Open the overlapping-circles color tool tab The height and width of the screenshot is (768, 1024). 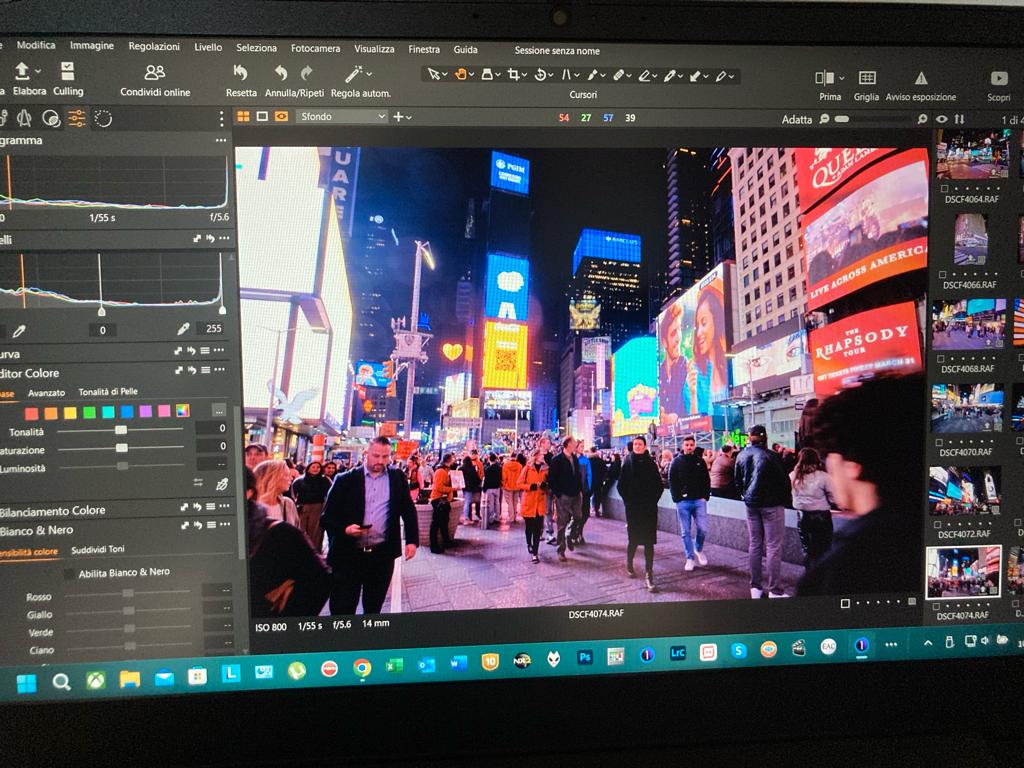pos(51,118)
